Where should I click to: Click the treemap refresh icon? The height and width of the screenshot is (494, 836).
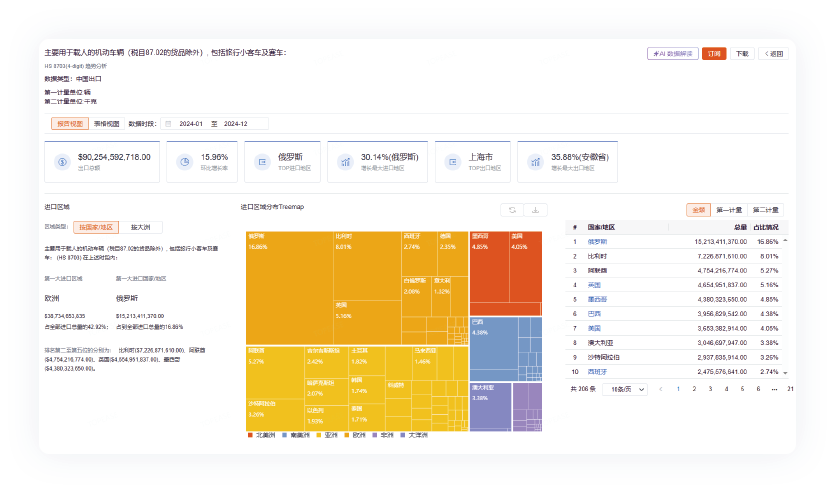[512, 210]
